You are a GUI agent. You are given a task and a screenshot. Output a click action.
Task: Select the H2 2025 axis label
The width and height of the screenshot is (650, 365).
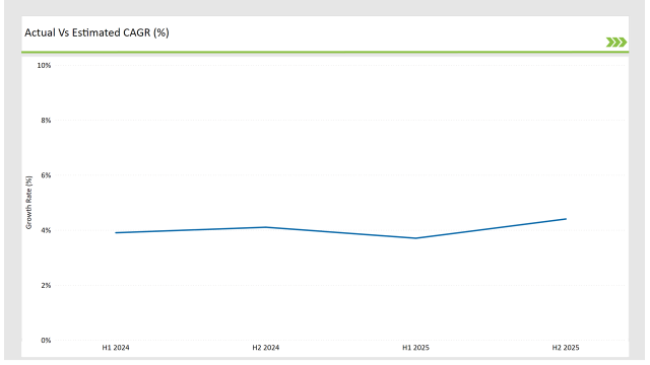tap(565, 348)
